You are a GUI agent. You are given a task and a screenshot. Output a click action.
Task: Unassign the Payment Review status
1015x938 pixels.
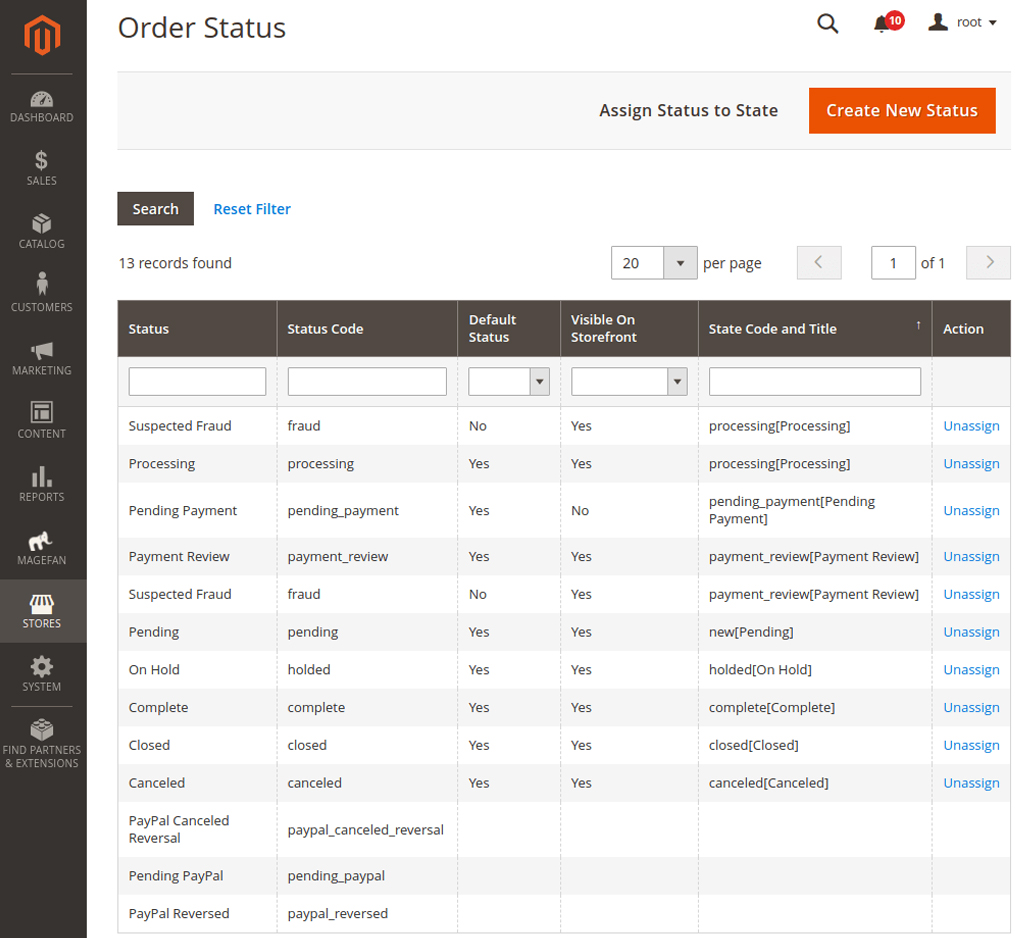click(x=971, y=557)
